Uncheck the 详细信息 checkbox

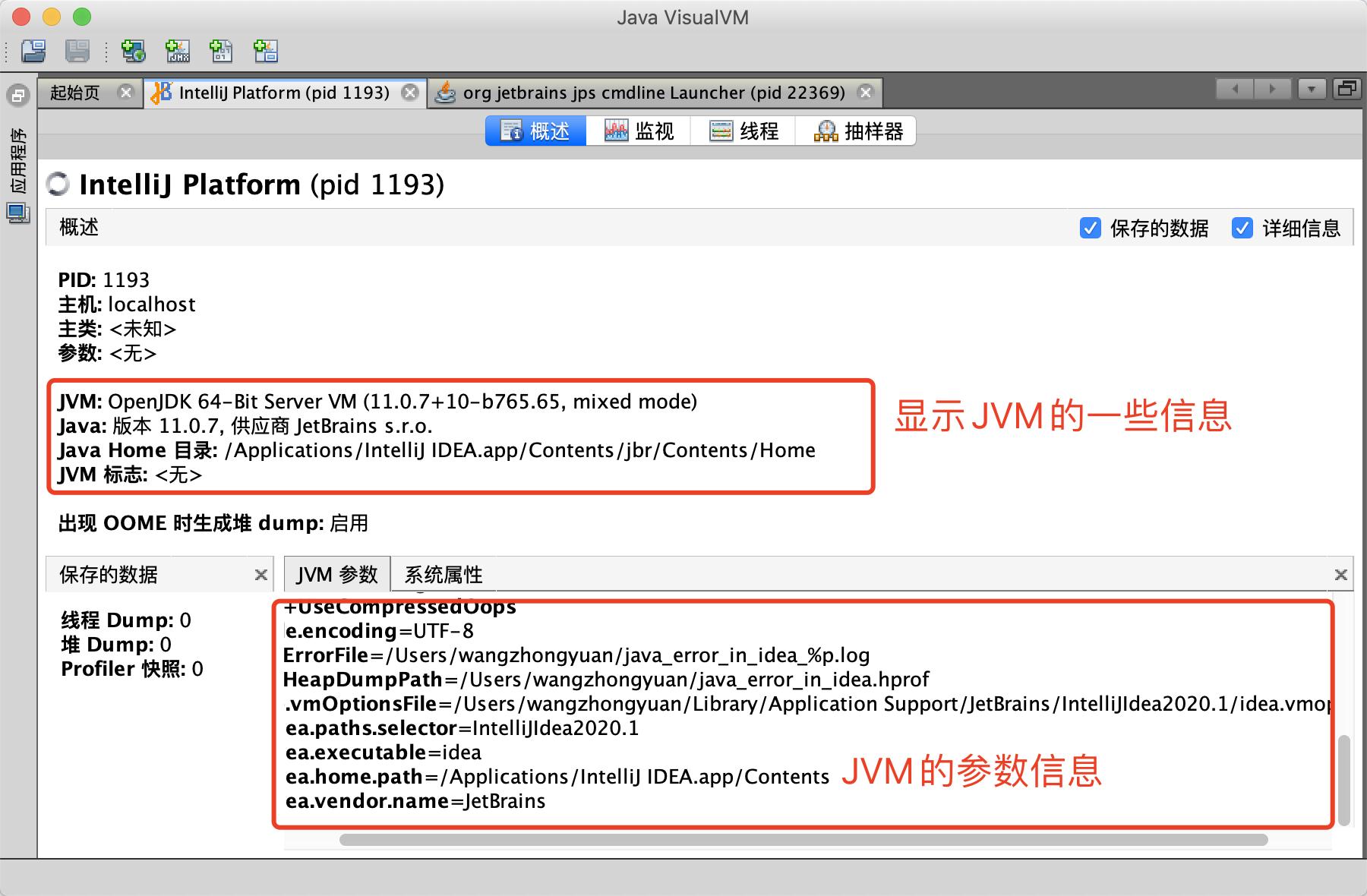[1242, 228]
